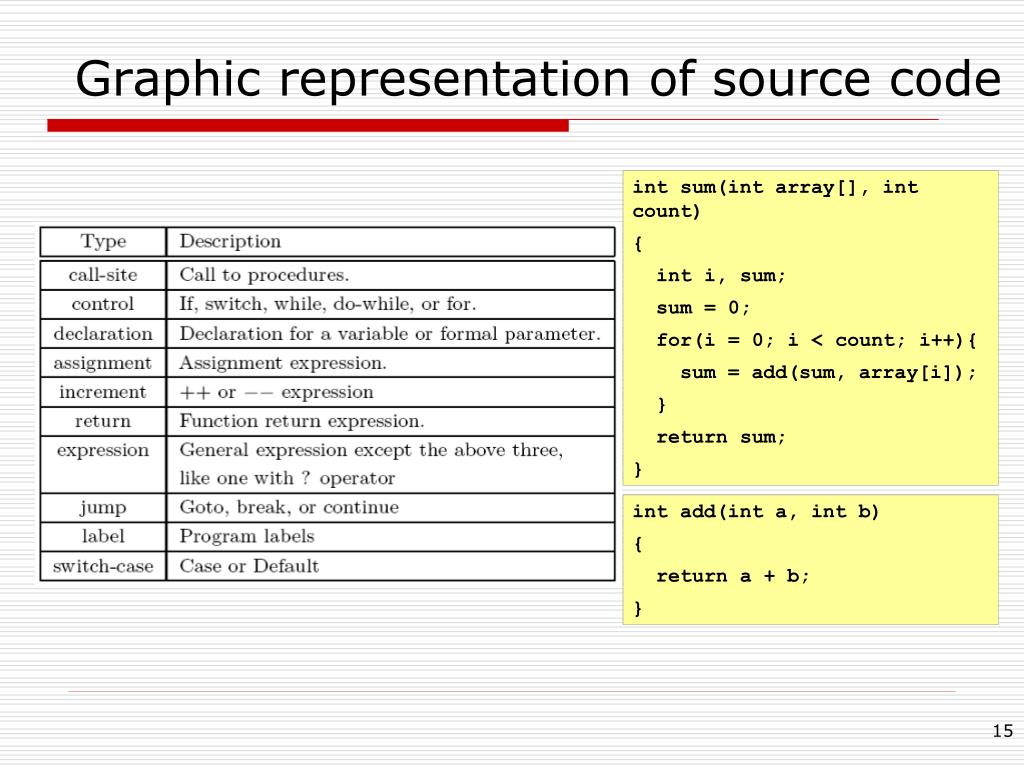Click slide page number 15
This screenshot has width=1024, height=768.
point(1002,731)
